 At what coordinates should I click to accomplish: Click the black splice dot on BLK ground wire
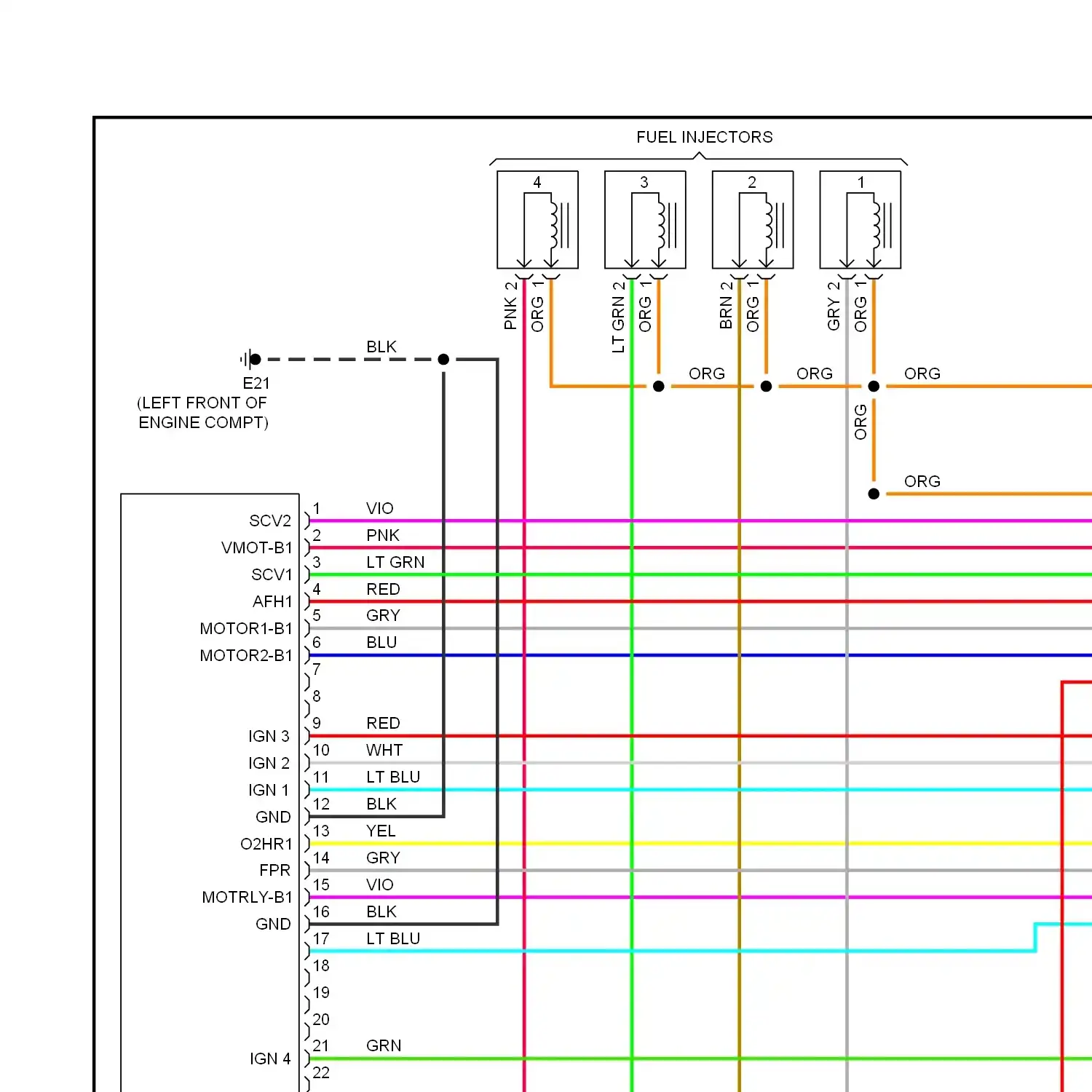click(x=443, y=359)
